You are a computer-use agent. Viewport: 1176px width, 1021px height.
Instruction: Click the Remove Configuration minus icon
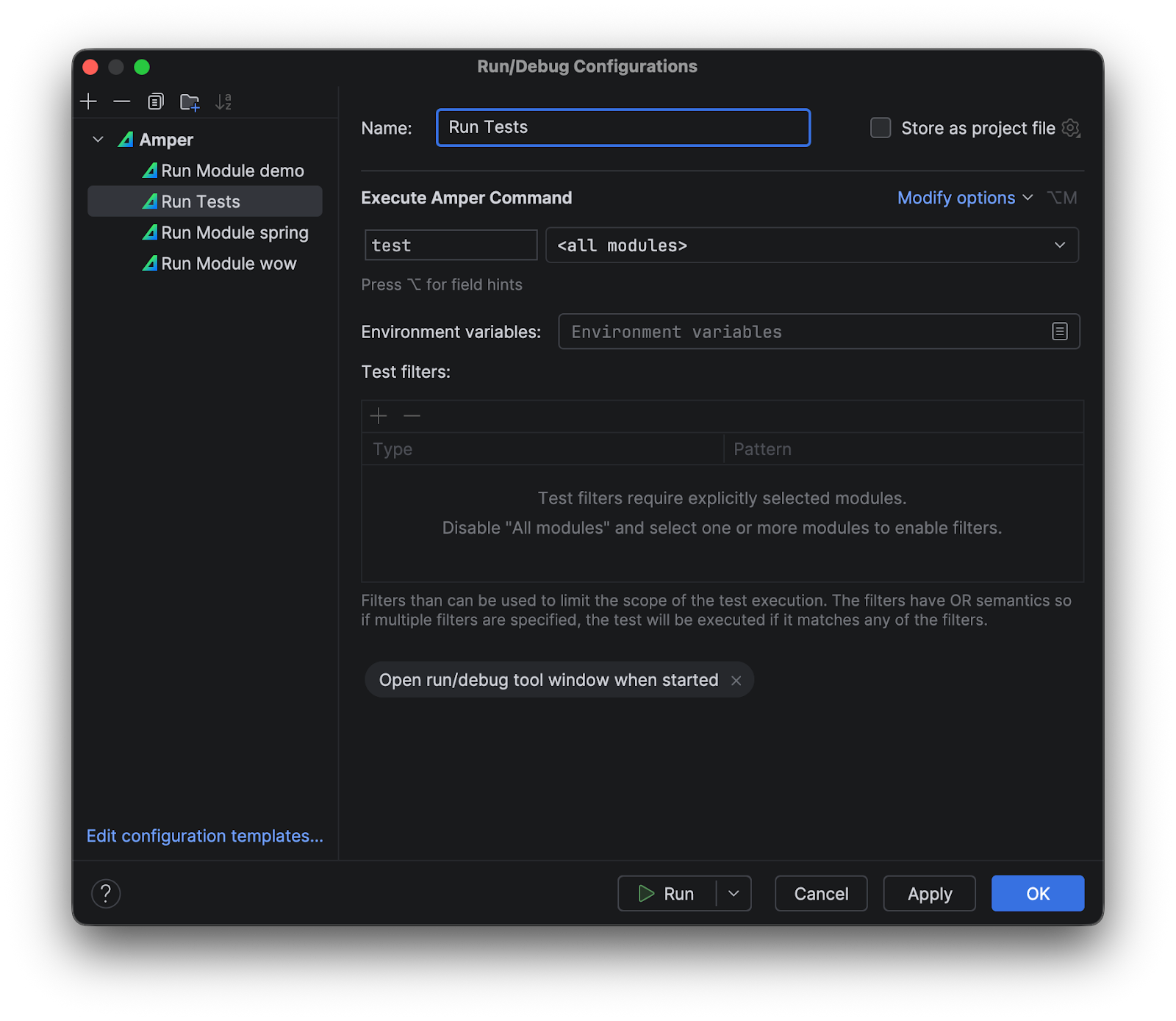tap(122, 101)
